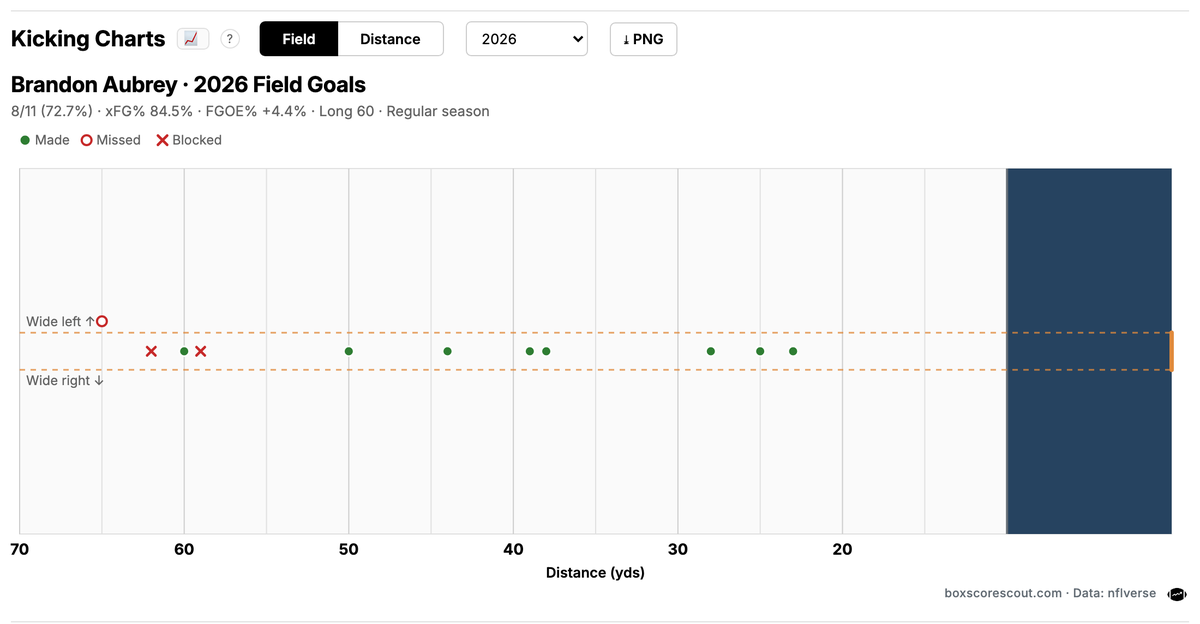Image resolution: width=1200 pixels, height=624 pixels.
Task: Open the question mark help icon
Action: [230, 39]
